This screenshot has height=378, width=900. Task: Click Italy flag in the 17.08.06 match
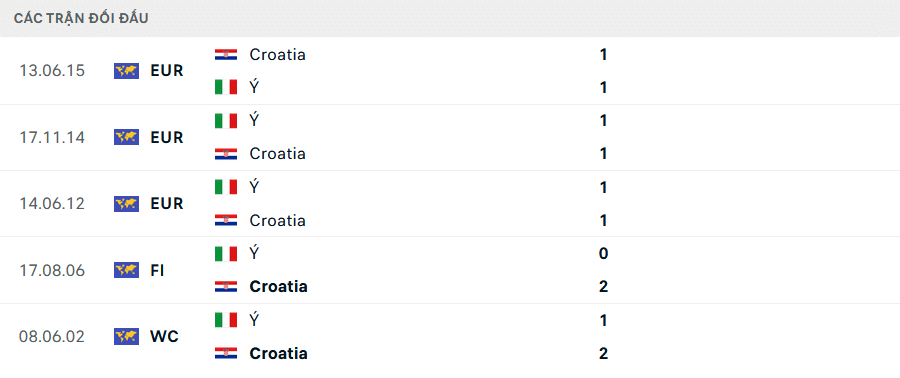(x=226, y=254)
